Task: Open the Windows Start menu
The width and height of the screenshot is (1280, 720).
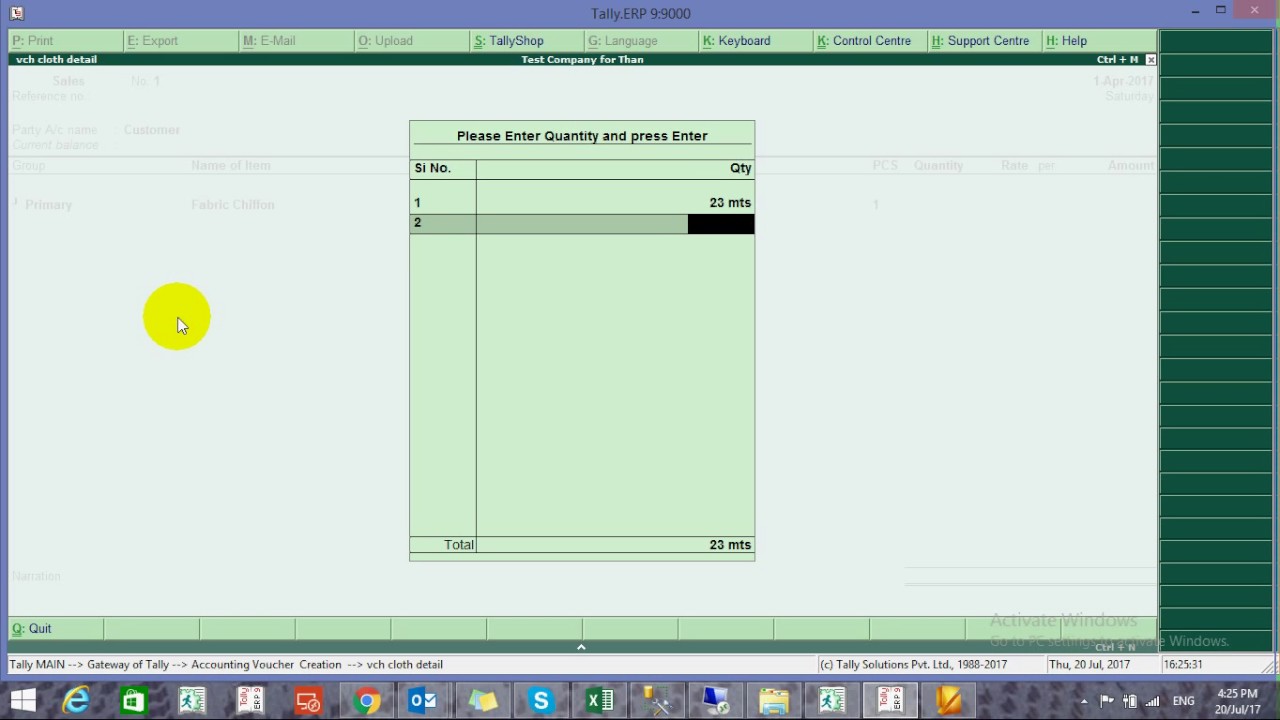Action: coord(23,701)
